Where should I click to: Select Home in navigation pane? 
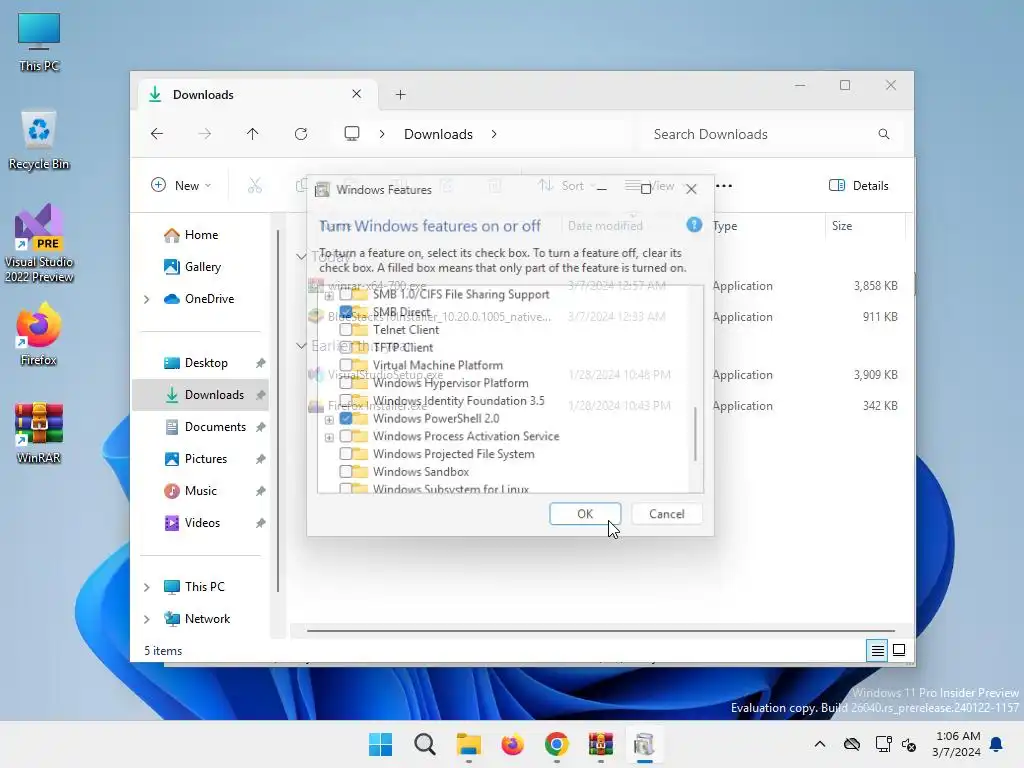point(200,234)
